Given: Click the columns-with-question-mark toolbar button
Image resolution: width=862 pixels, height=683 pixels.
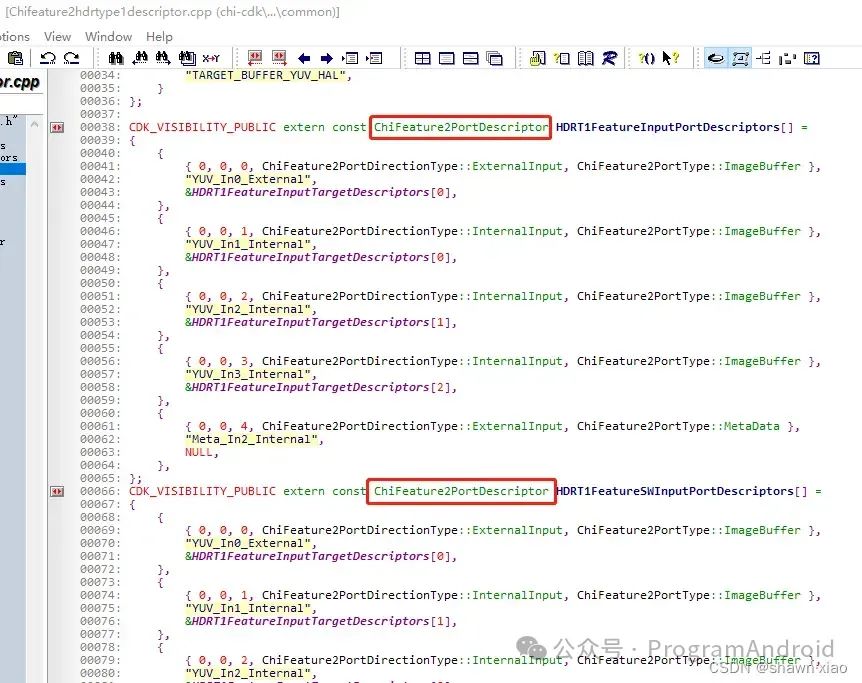Looking at the screenshot, I should 811,58.
